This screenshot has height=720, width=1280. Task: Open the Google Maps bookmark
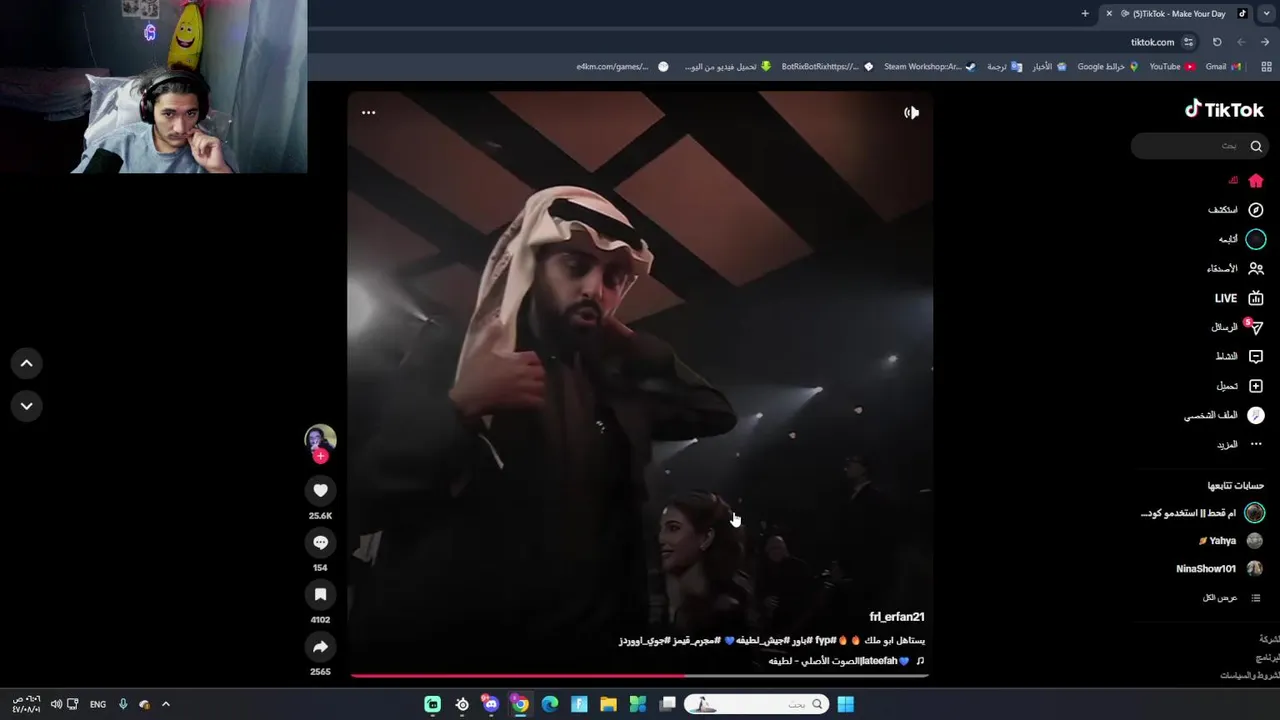pyautogui.click(x=1108, y=67)
